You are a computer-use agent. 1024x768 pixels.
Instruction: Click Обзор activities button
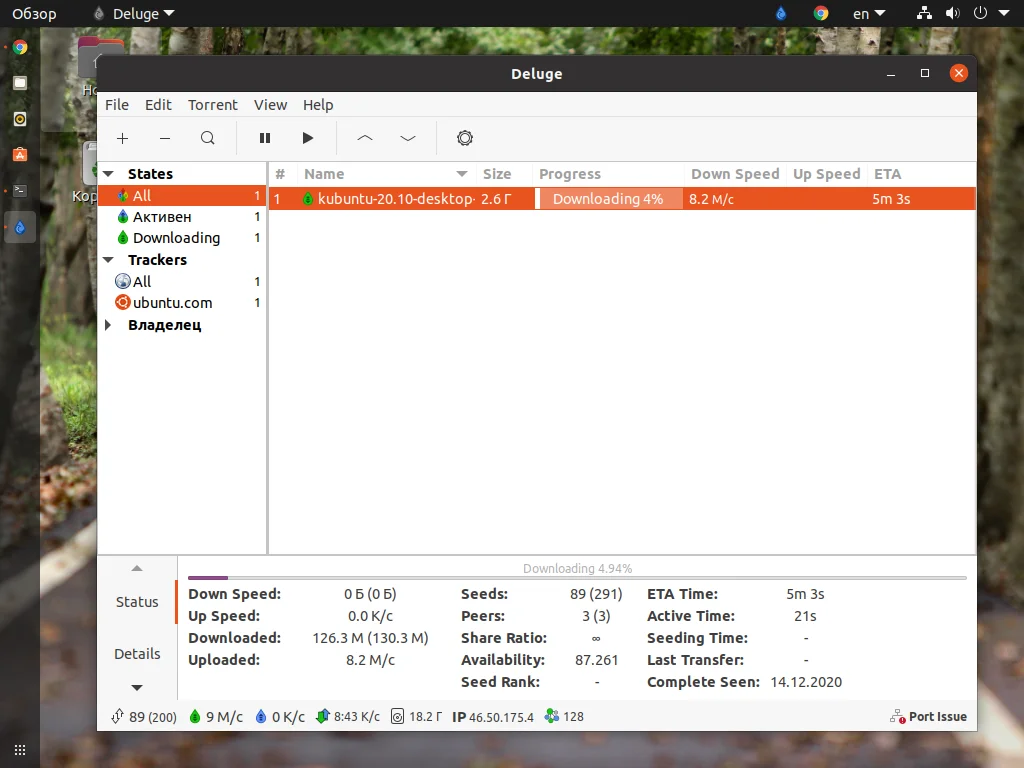(34, 13)
